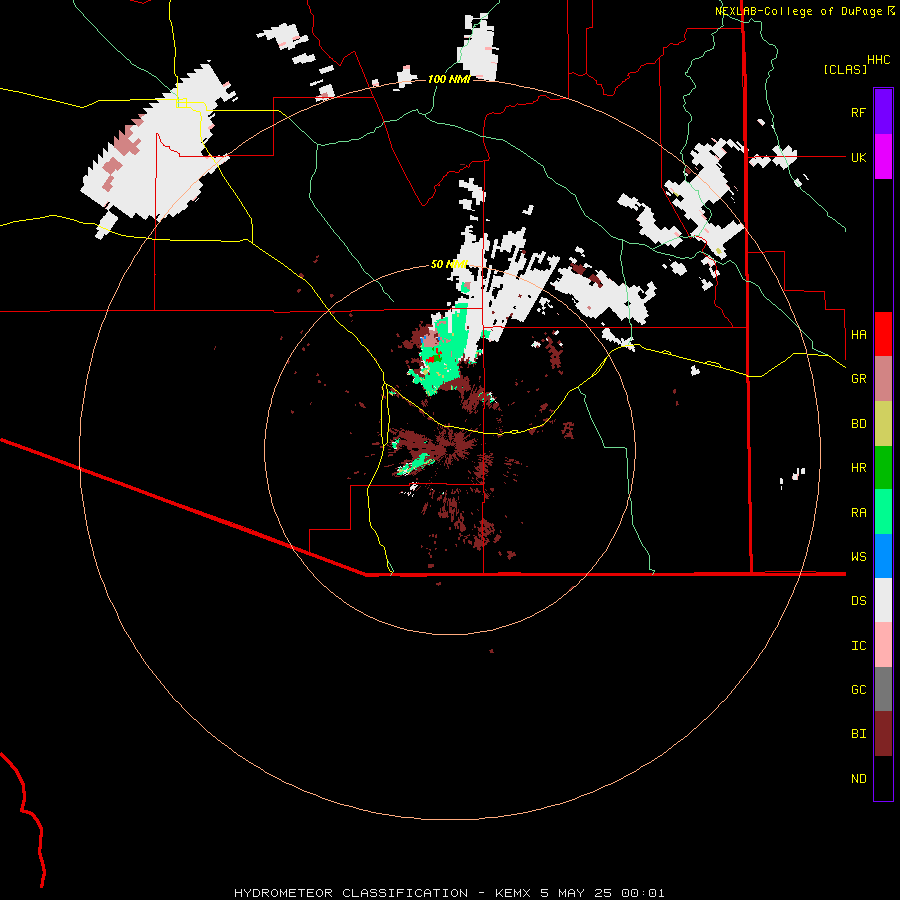
Task: Click the ND black legend swatch
Action: click(x=883, y=778)
